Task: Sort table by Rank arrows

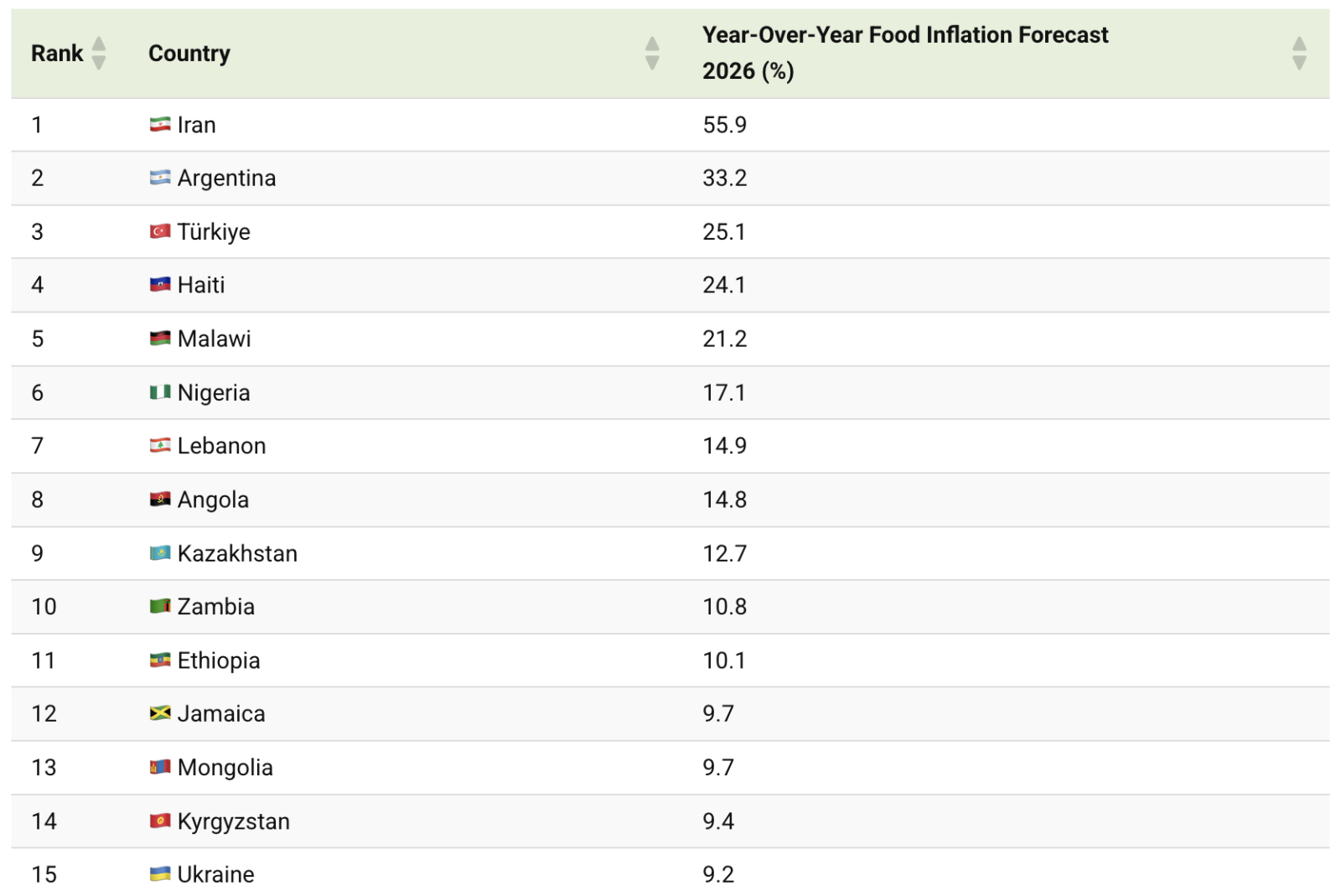Action: [x=99, y=54]
